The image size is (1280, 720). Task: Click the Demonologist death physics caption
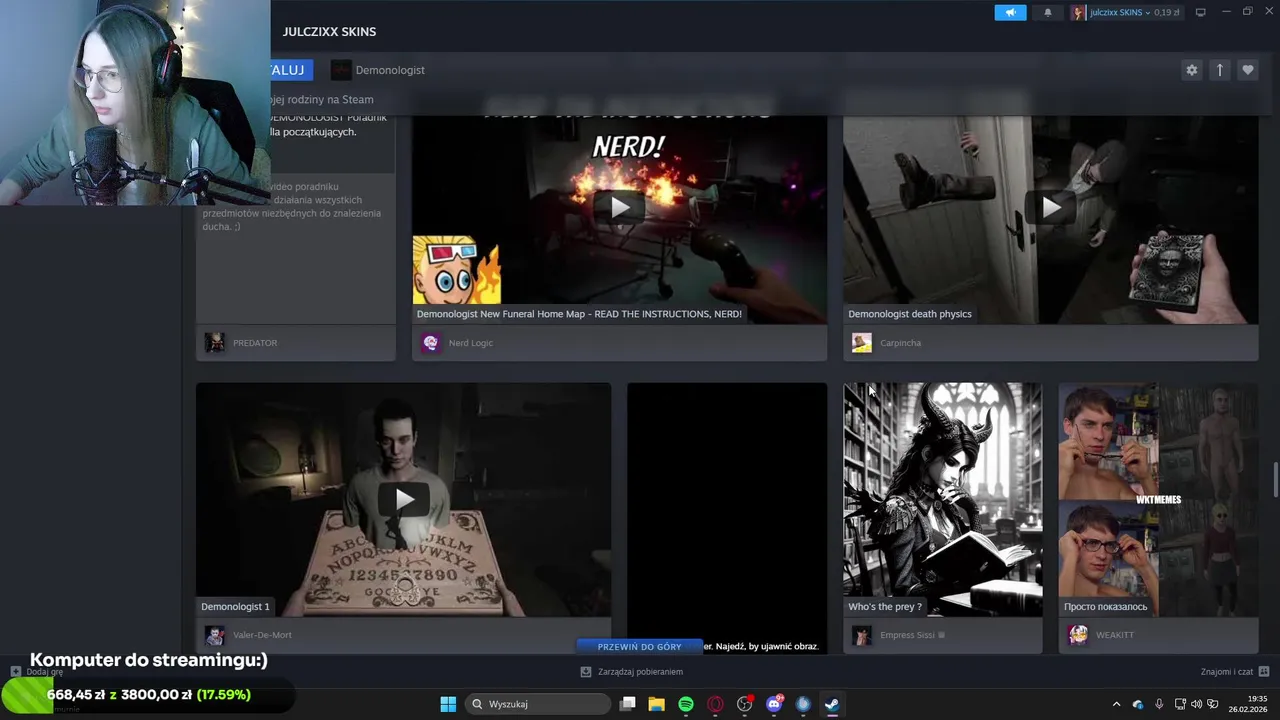pyautogui.click(x=910, y=314)
